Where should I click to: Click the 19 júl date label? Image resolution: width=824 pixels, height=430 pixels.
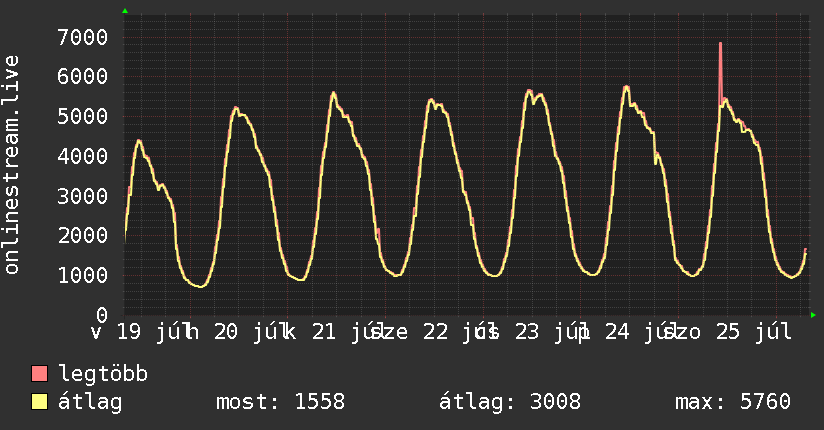152,332
